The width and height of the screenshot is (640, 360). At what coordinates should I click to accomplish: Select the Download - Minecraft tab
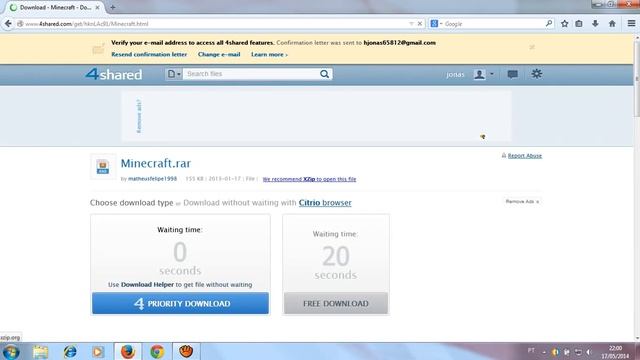pyautogui.click(x=55, y=7)
